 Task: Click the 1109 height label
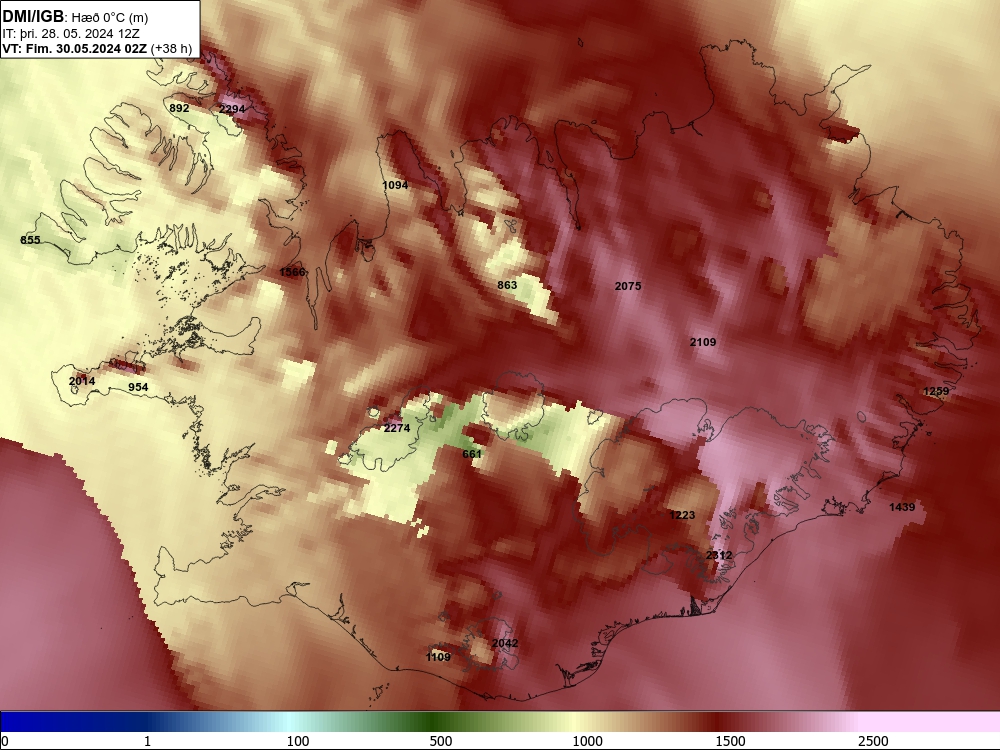[x=438, y=657]
